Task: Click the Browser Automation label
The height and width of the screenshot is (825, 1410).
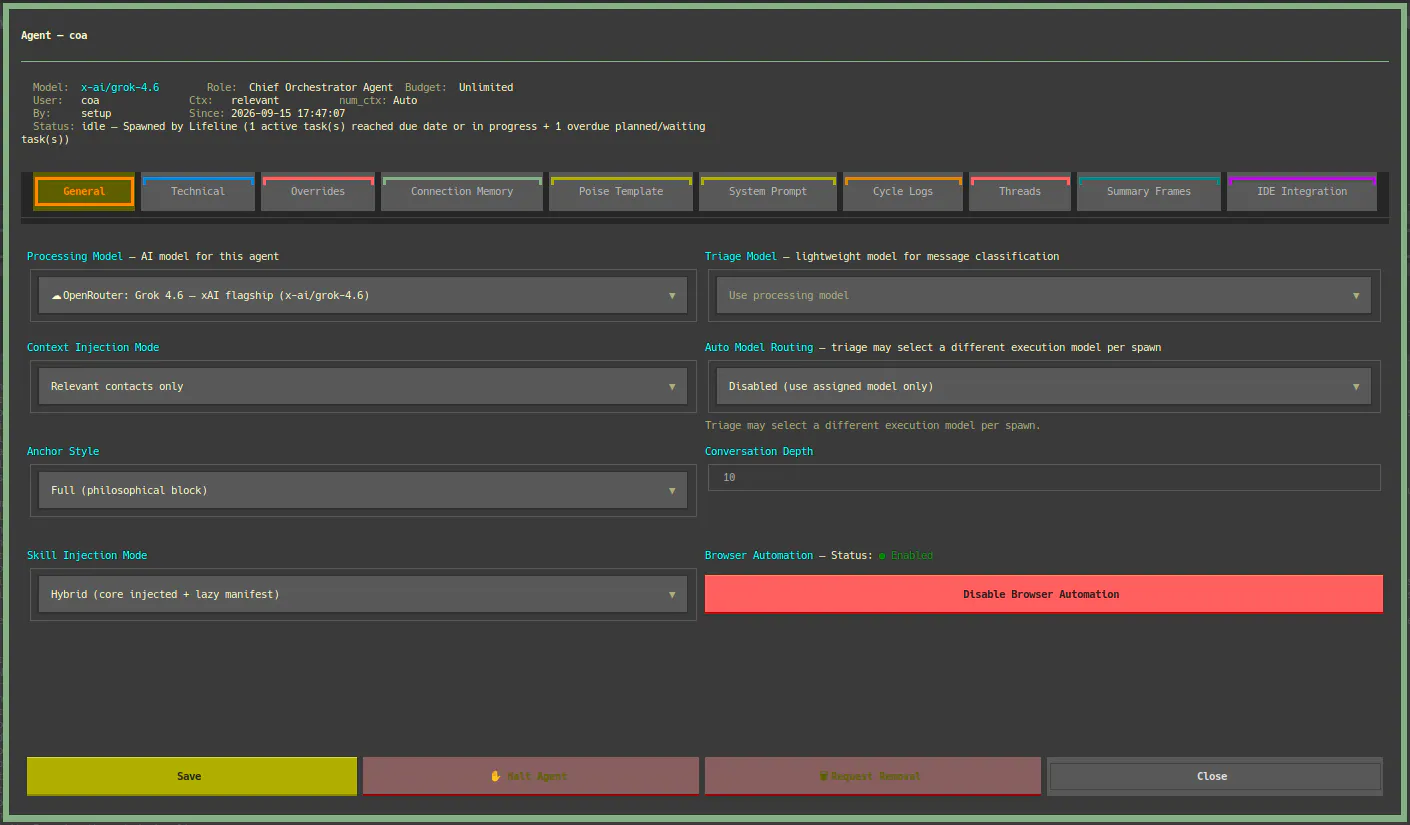Action: click(759, 555)
